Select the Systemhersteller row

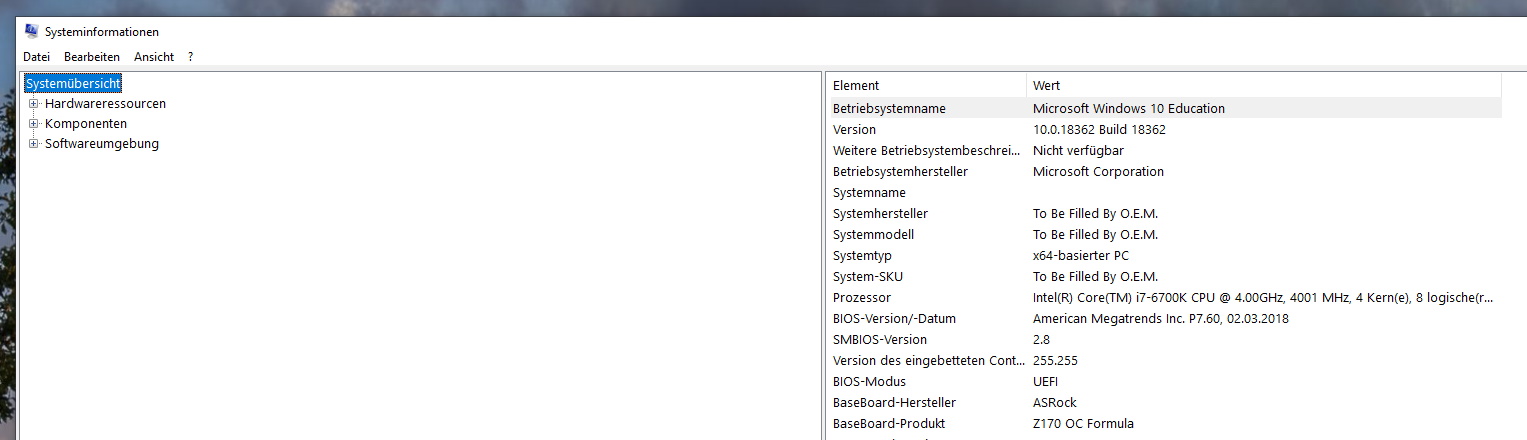1165,213
